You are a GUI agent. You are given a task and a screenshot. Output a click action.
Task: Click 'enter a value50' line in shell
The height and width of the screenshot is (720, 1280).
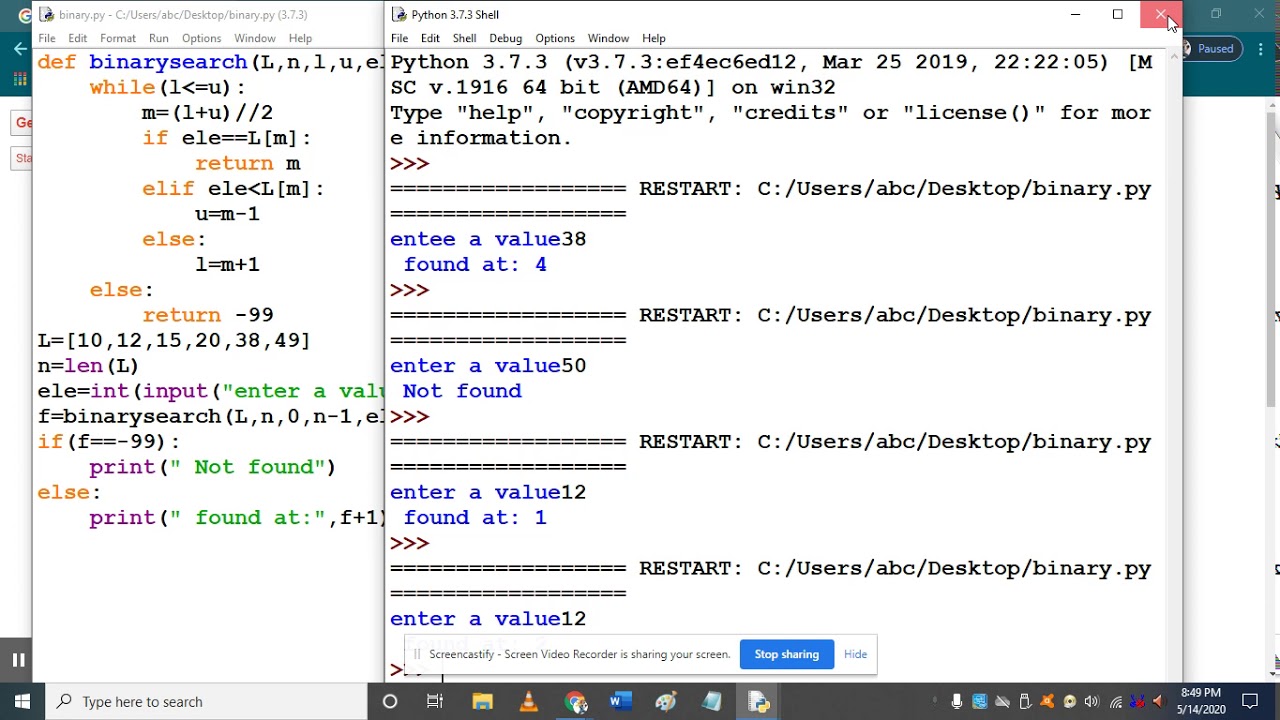point(488,366)
